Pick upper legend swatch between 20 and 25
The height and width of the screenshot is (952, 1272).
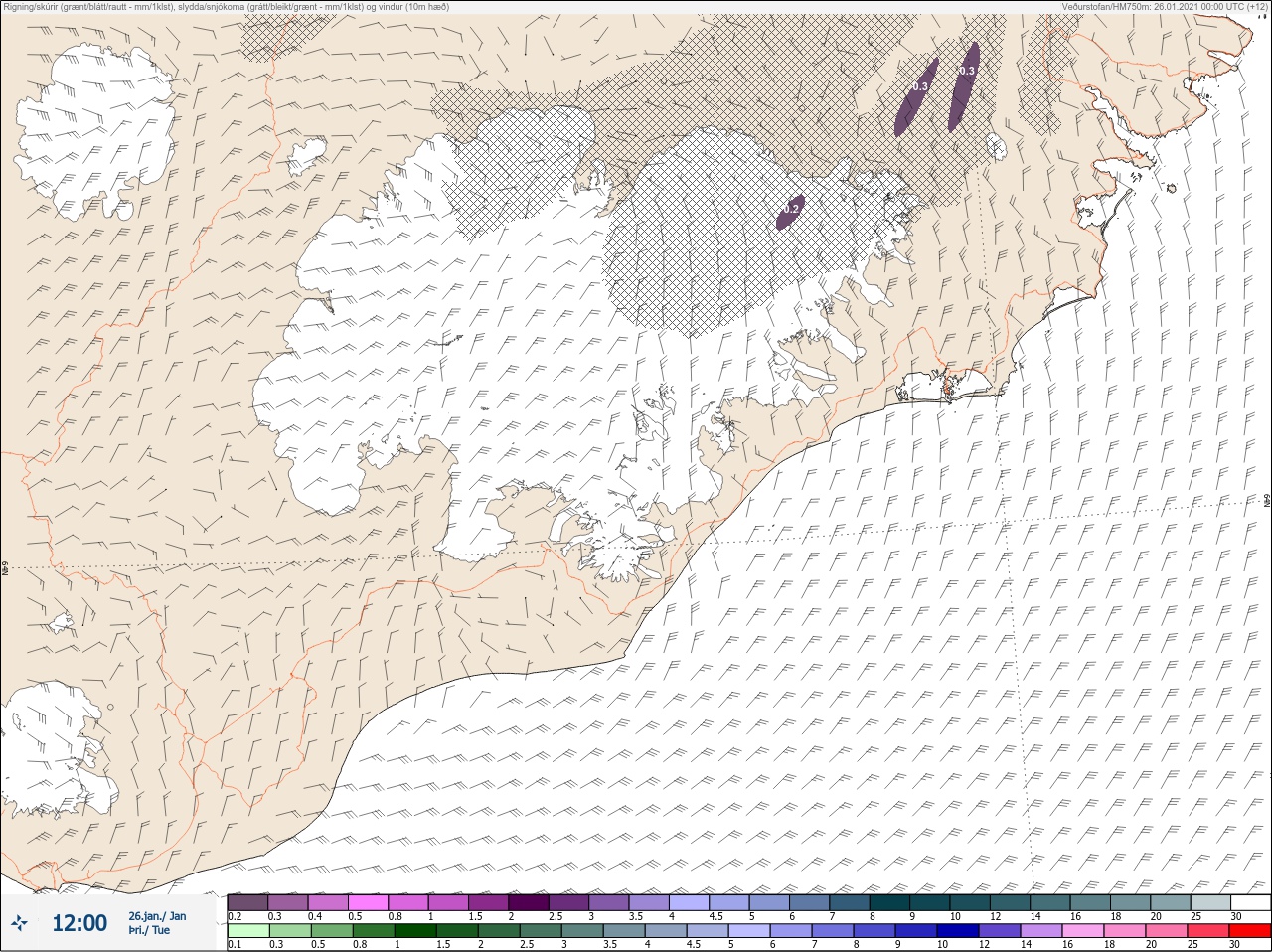[1171, 902]
